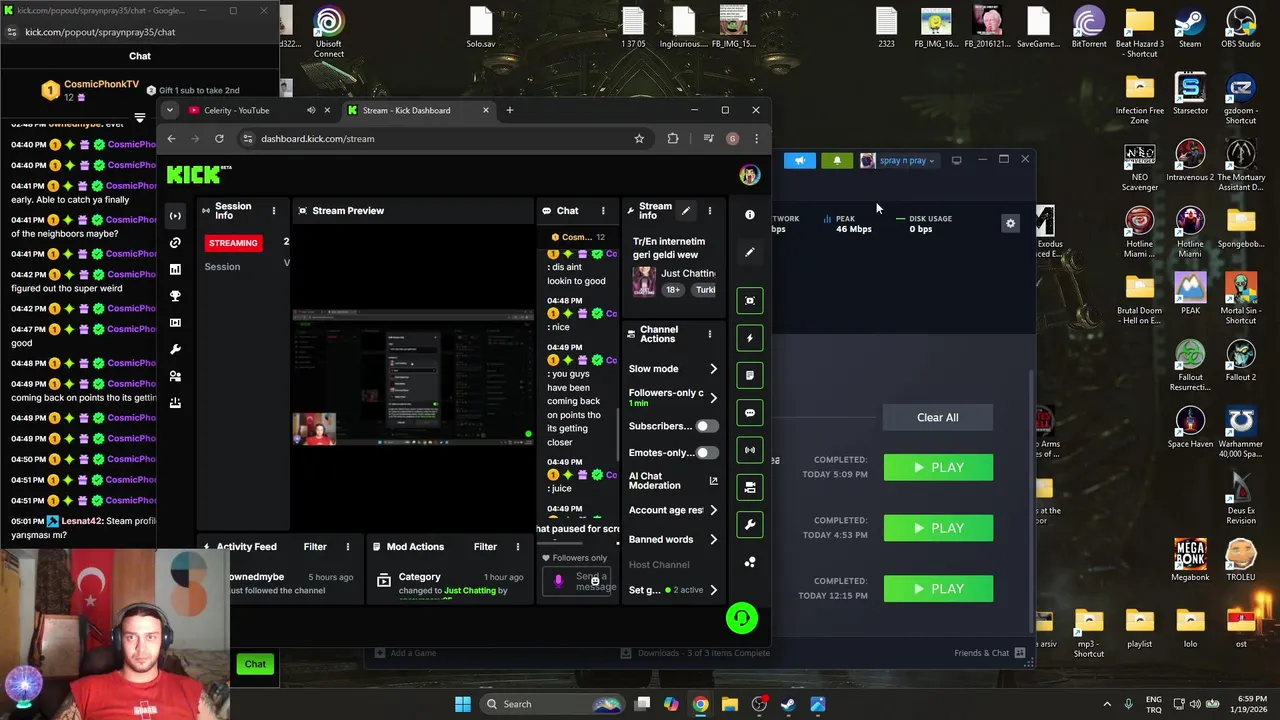Open Steam from the Windows taskbar
The image size is (1280, 720).
tap(788, 704)
